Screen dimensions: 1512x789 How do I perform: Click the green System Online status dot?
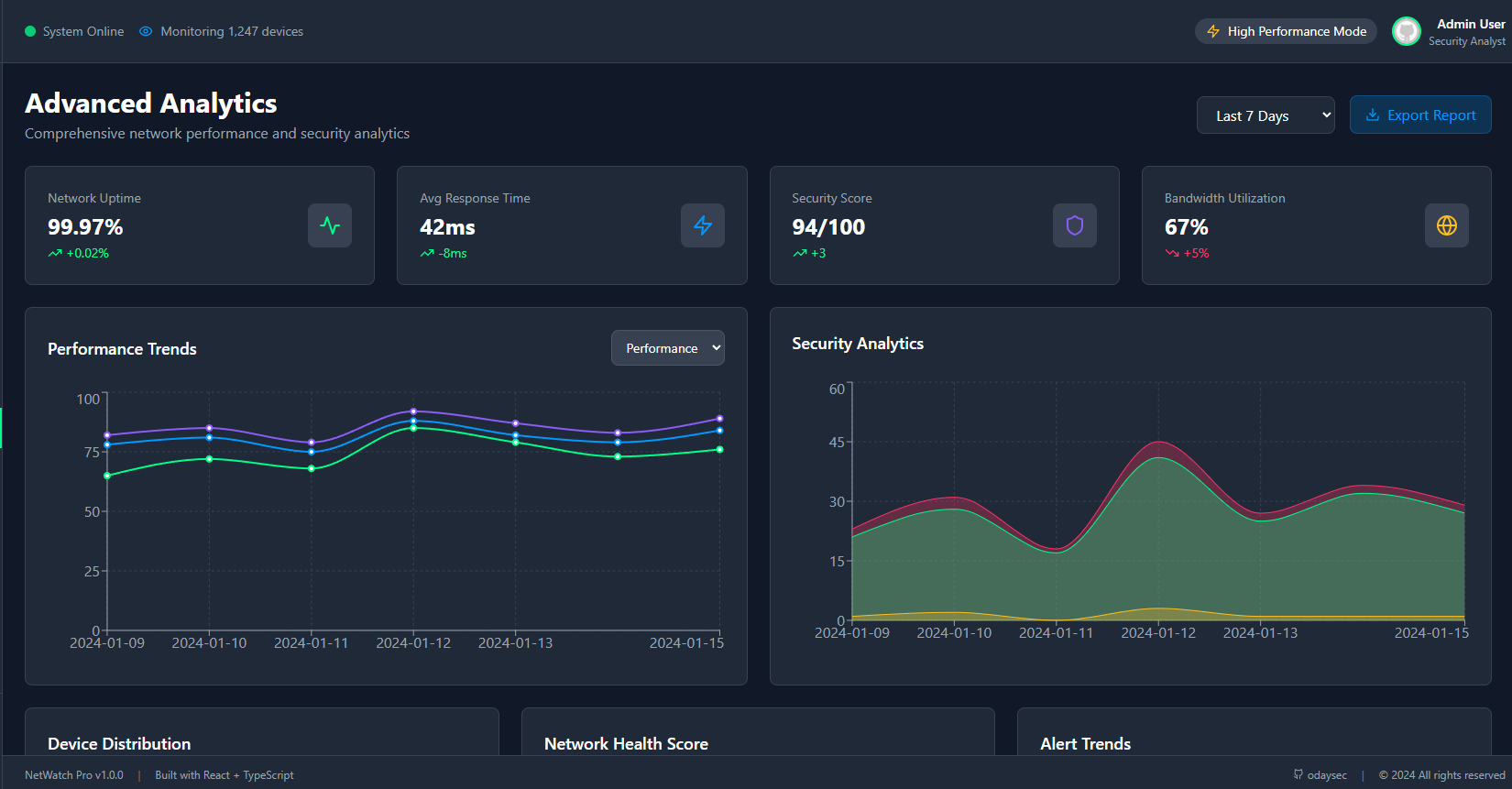[30, 31]
